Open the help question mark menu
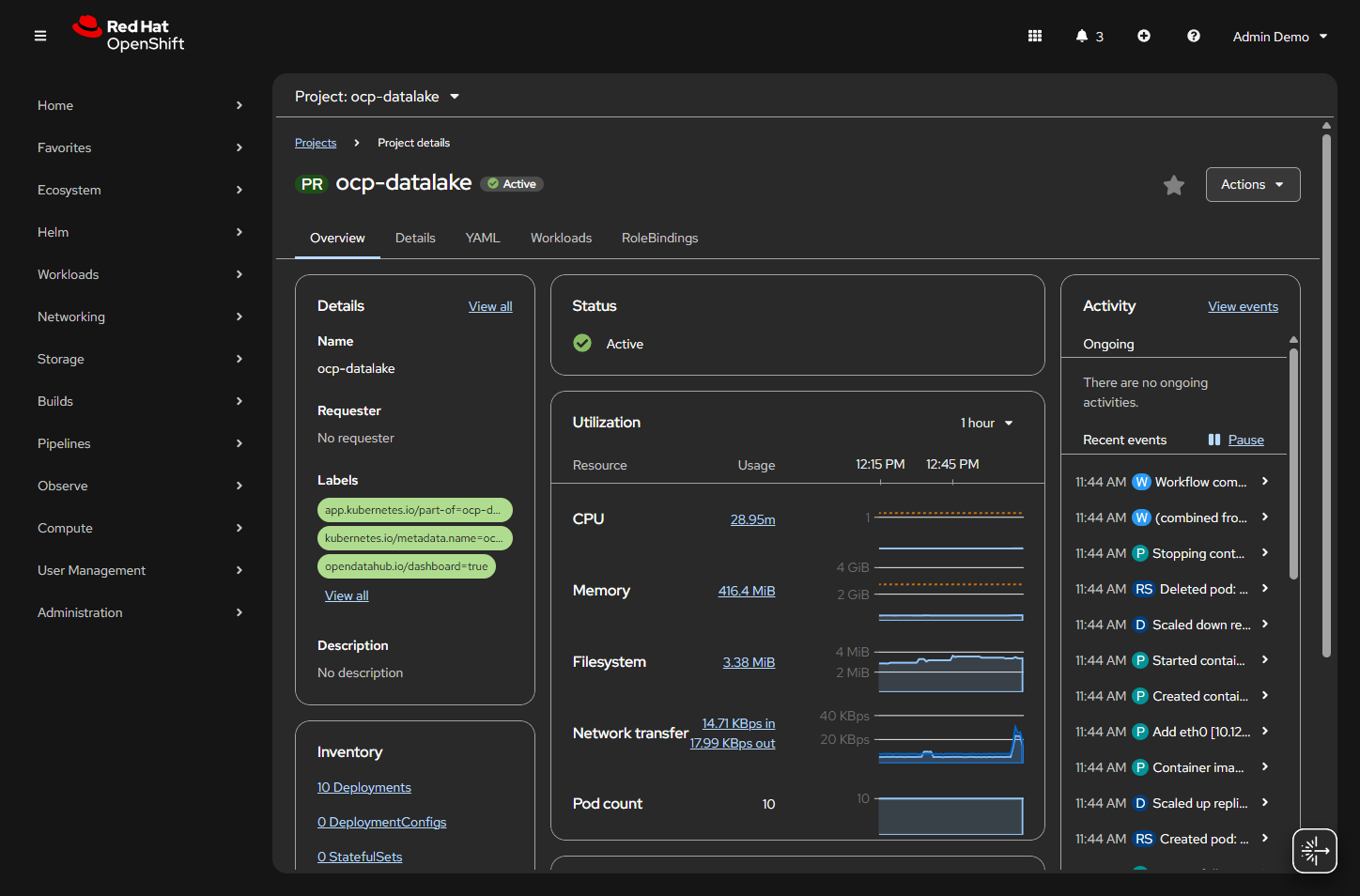Screen dimensions: 1360x896 (x=1194, y=36)
